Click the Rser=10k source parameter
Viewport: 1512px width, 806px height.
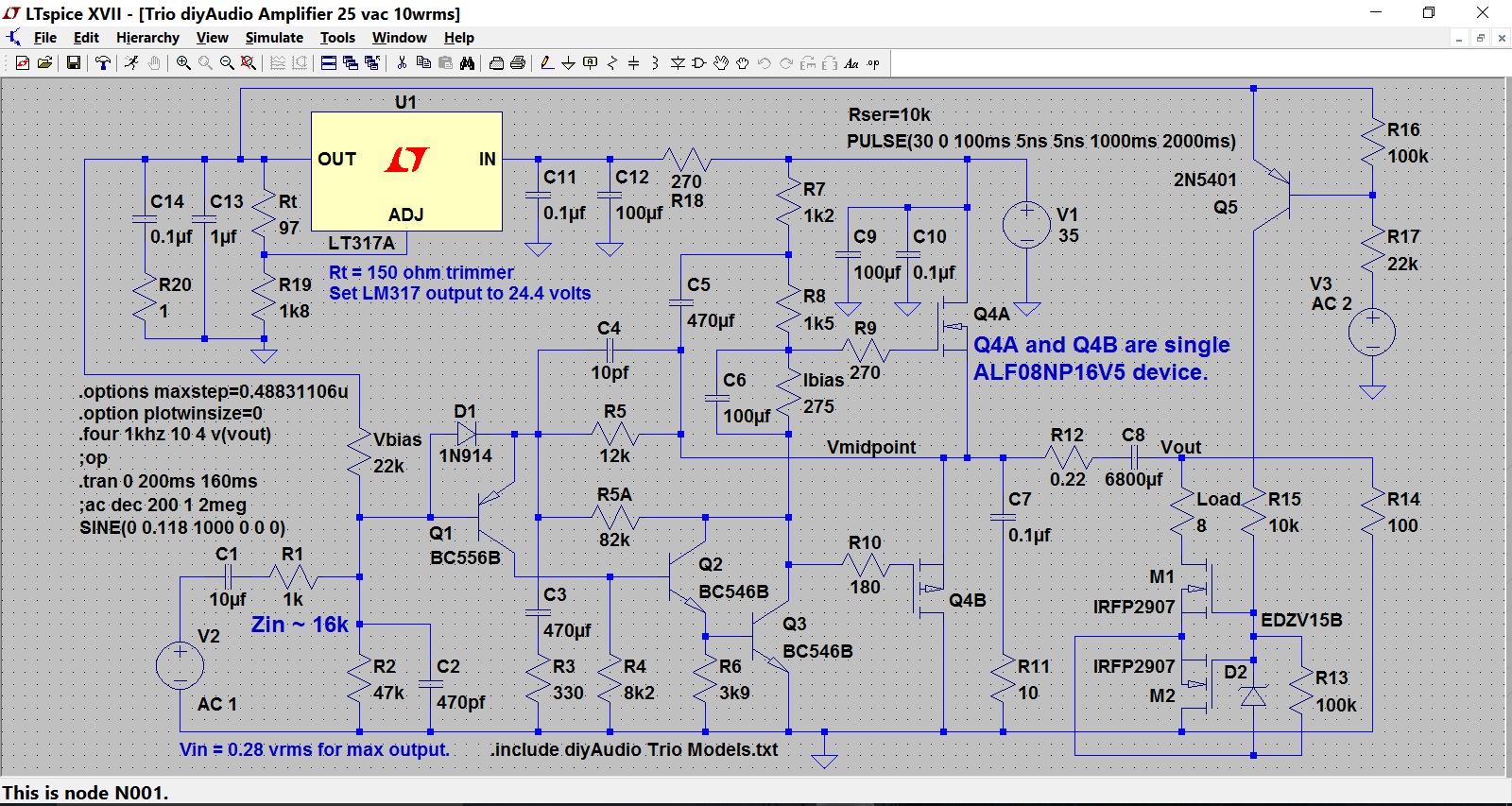[889, 114]
